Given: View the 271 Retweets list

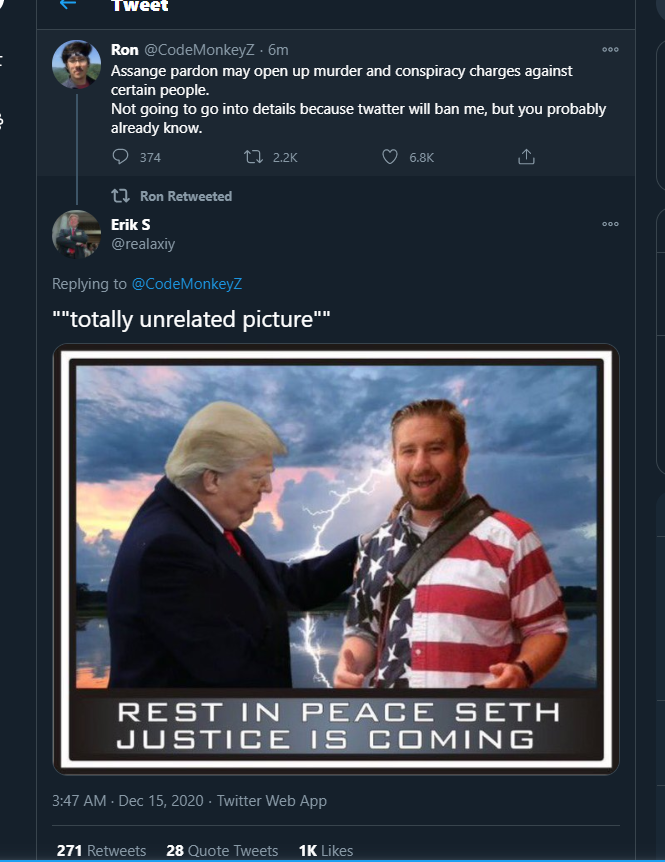Looking at the screenshot, I should click(x=101, y=850).
